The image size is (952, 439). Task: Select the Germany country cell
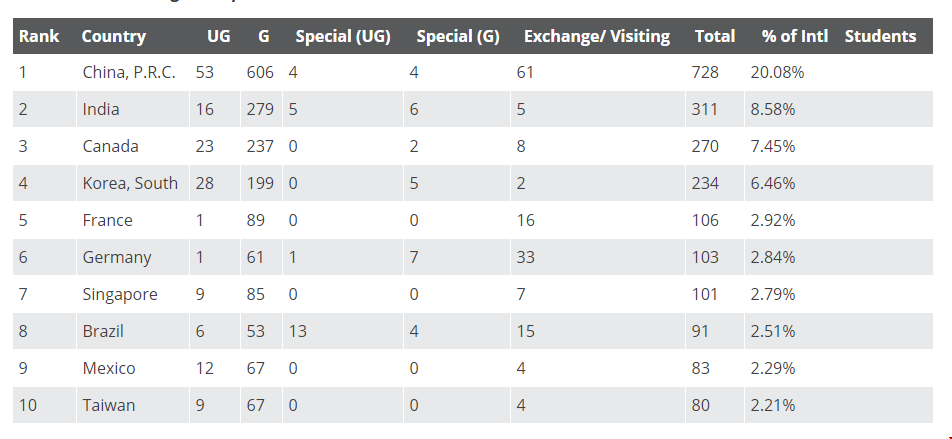click(x=117, y=257)
